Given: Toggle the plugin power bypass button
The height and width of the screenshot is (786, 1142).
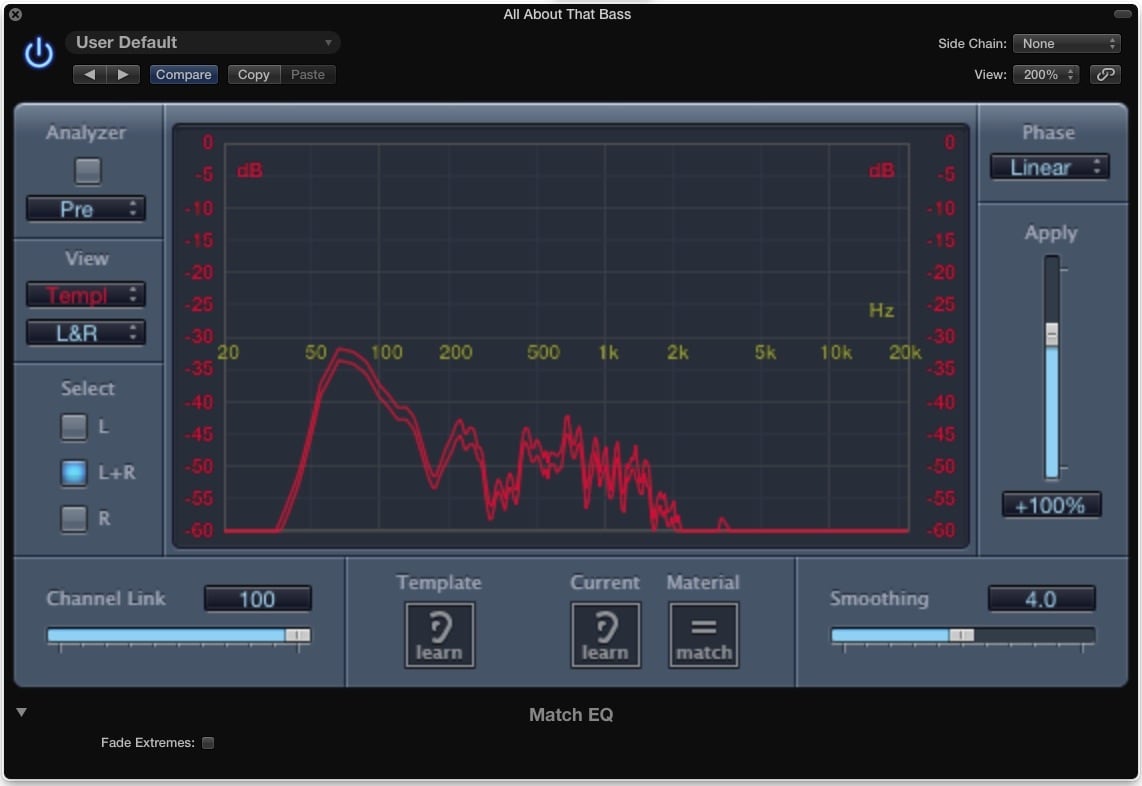Looking at the screenshot, I should [39, 52].
